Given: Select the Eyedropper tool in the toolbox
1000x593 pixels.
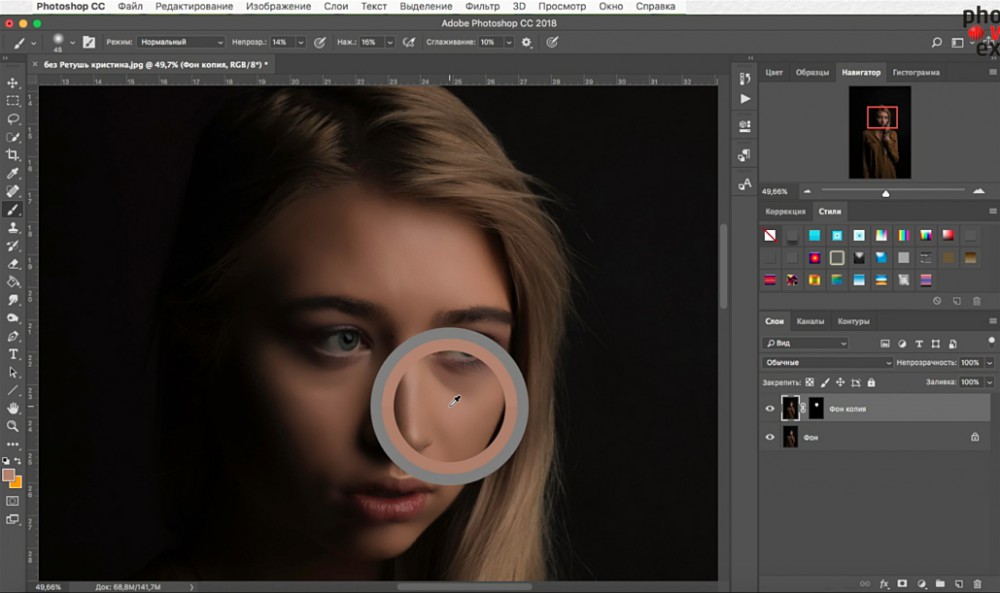Looking at the screenshot, I should (13, 173).
